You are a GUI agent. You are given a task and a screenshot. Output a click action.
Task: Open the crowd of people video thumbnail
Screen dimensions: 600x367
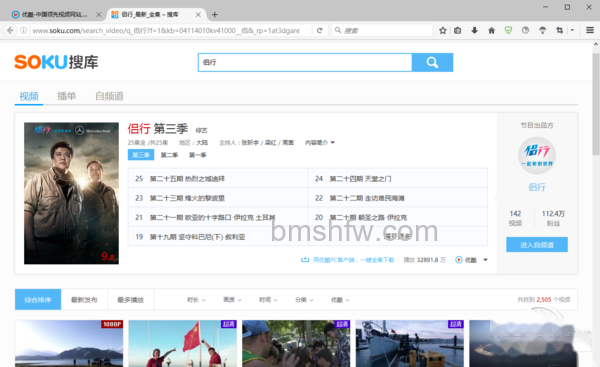coord(296,343)
